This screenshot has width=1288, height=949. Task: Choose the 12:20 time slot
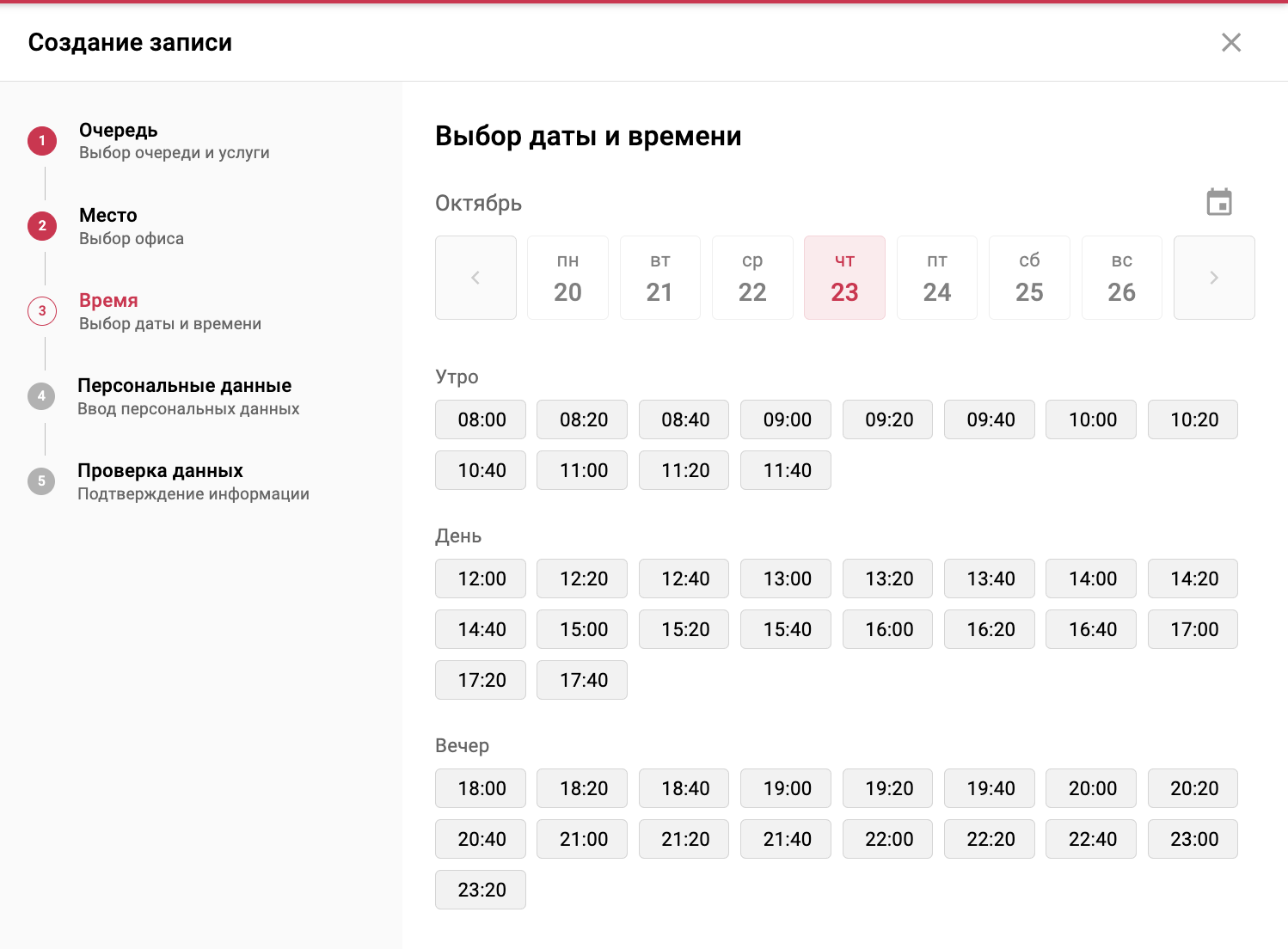point(582,579)
